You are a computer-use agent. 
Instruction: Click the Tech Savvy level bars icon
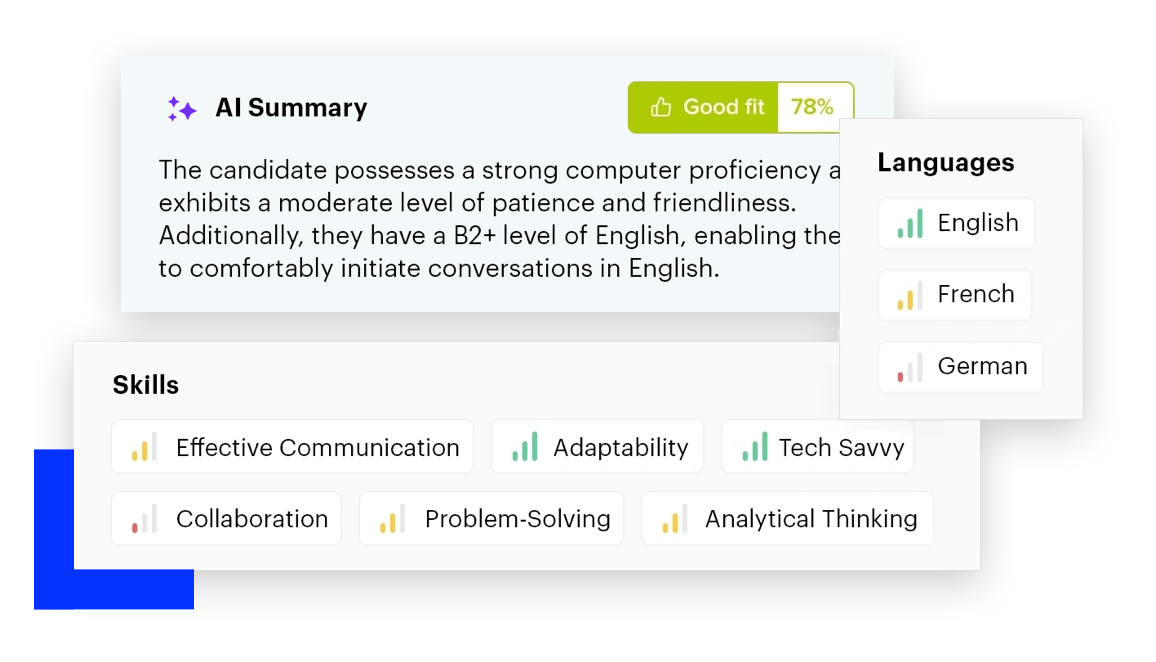click(755, 447)
